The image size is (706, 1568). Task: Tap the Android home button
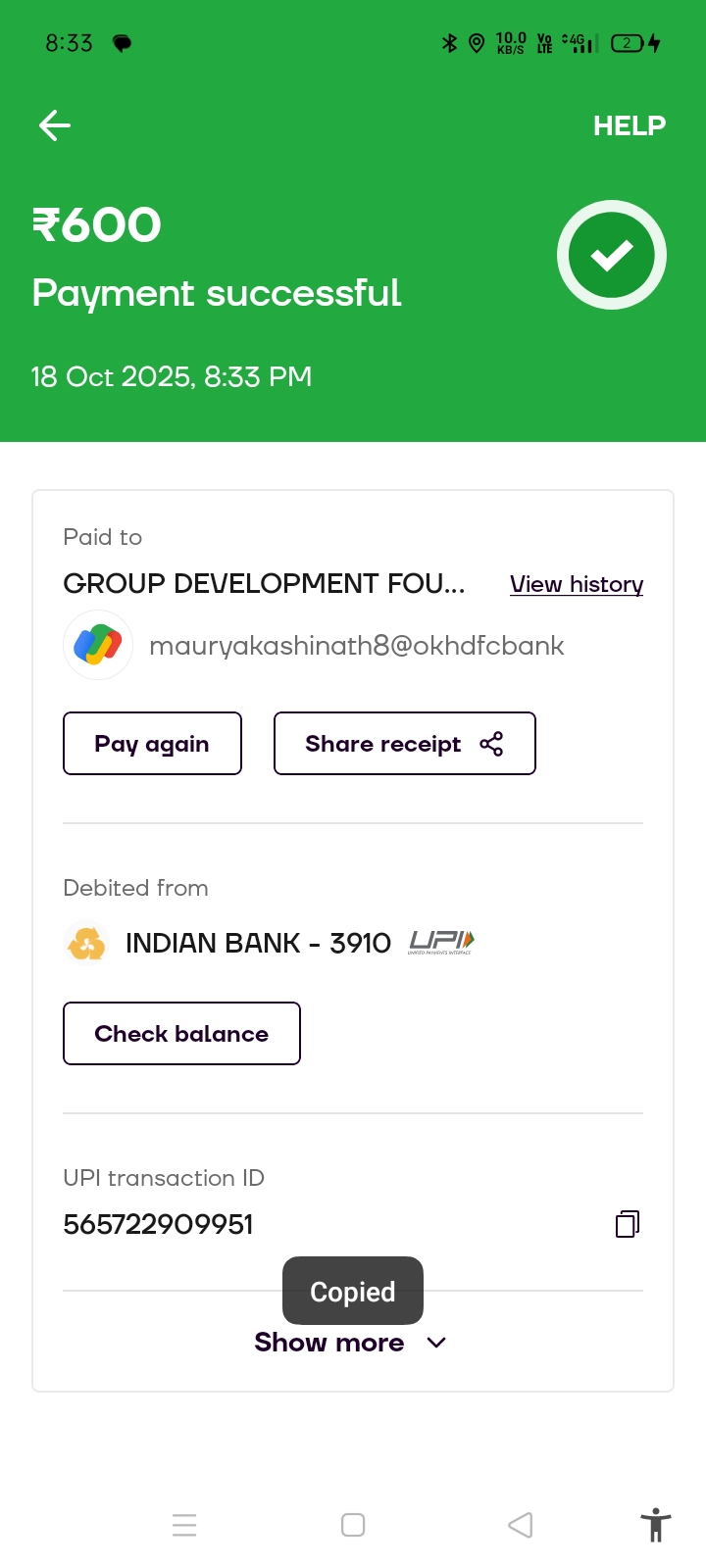point(353,1525)
